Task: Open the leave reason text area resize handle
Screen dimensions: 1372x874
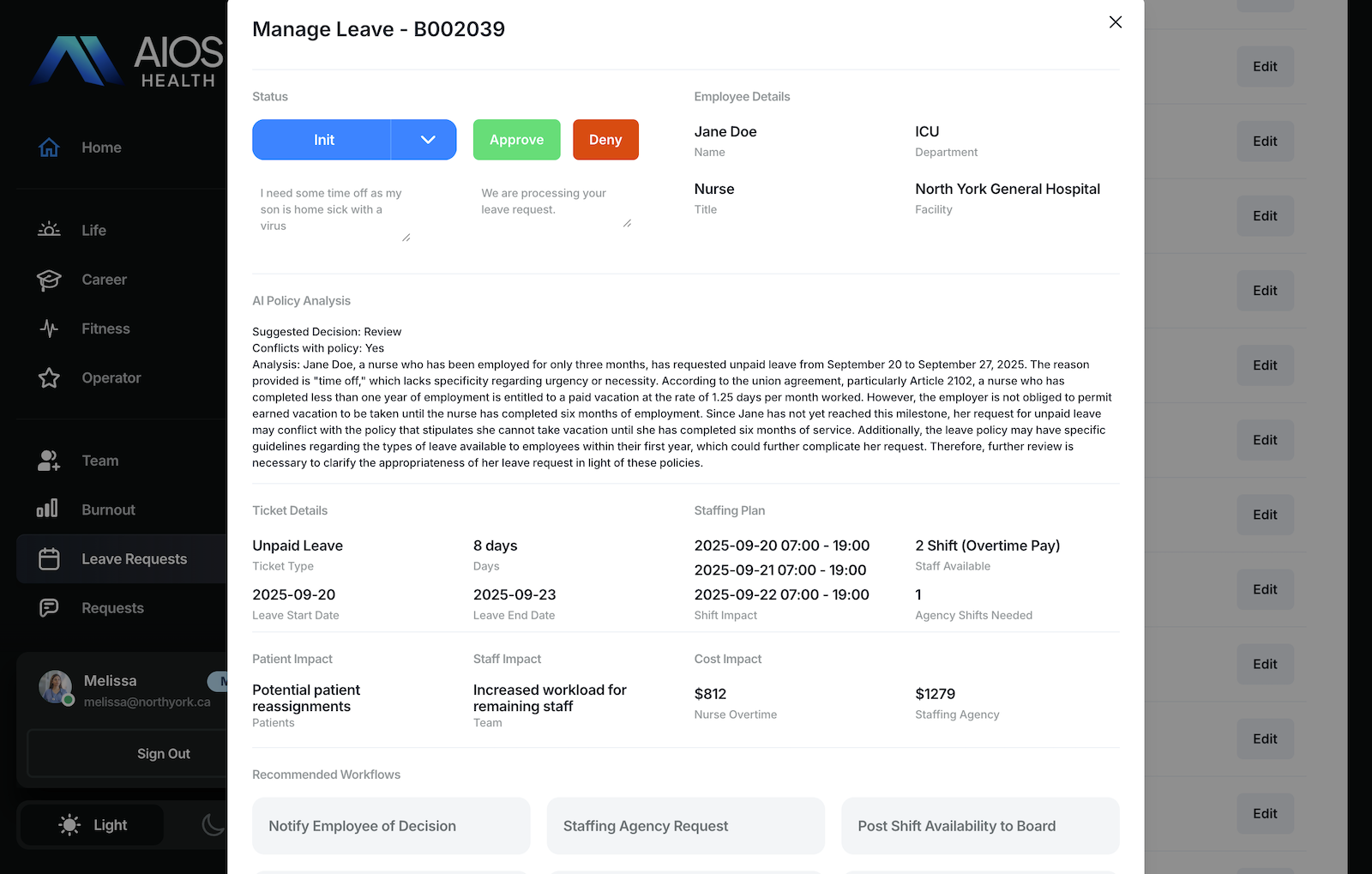Action: click(x=406, y=237)
